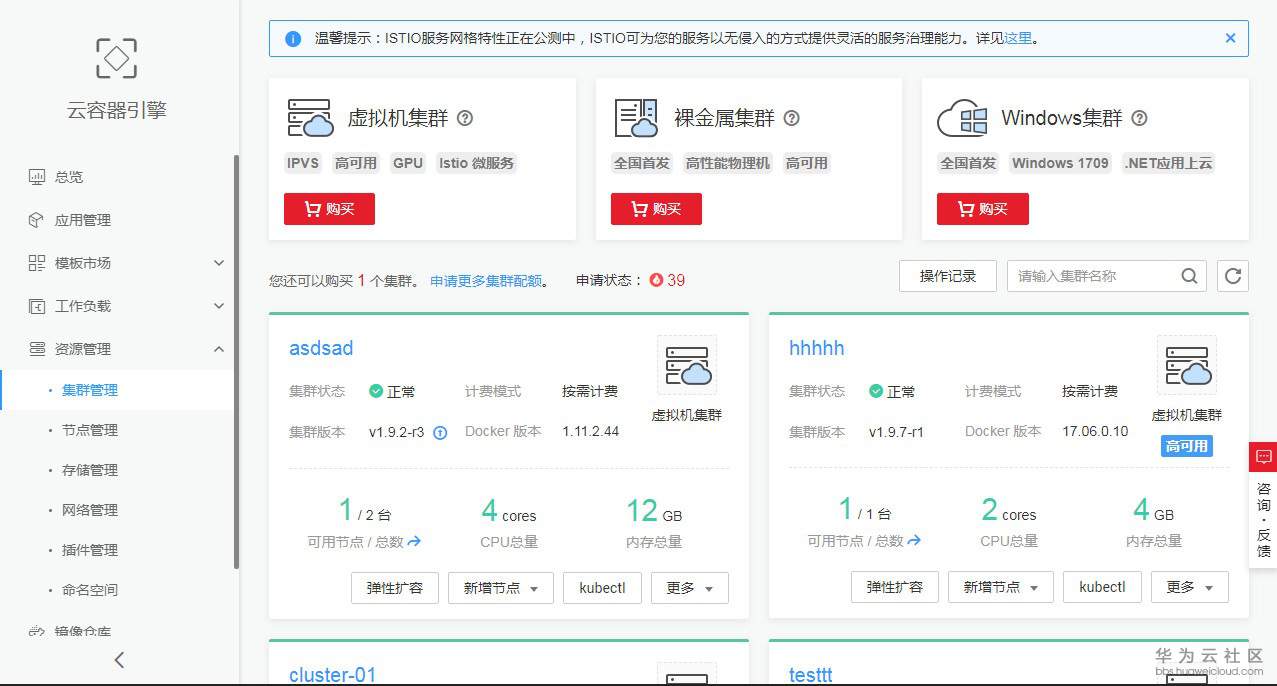Click the 39 application status count
1277x686 pixels.
point(676,280)
